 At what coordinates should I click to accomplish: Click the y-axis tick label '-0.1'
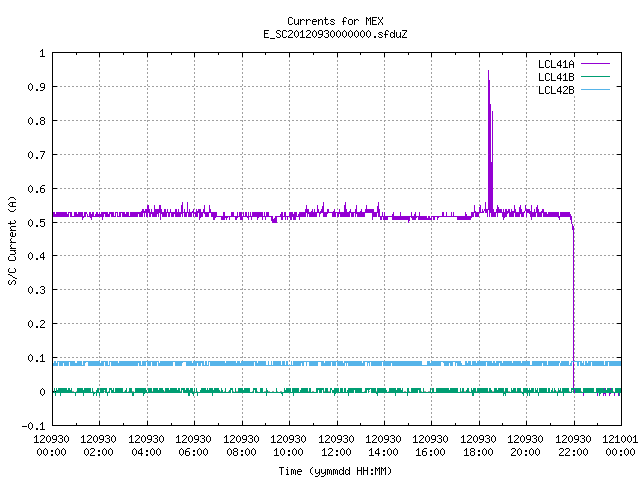click(33, 426)
